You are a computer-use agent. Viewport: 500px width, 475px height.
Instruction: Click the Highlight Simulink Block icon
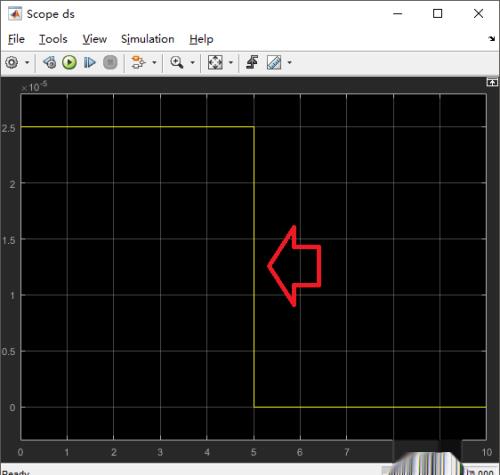click(x=138, y=63)
